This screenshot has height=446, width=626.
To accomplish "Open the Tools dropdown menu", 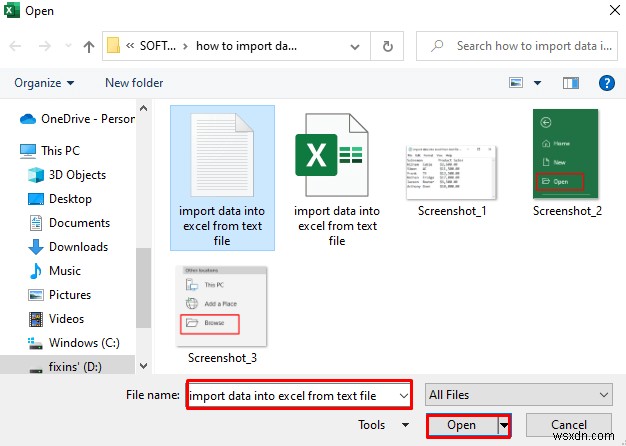I will [x=383, y=425].
